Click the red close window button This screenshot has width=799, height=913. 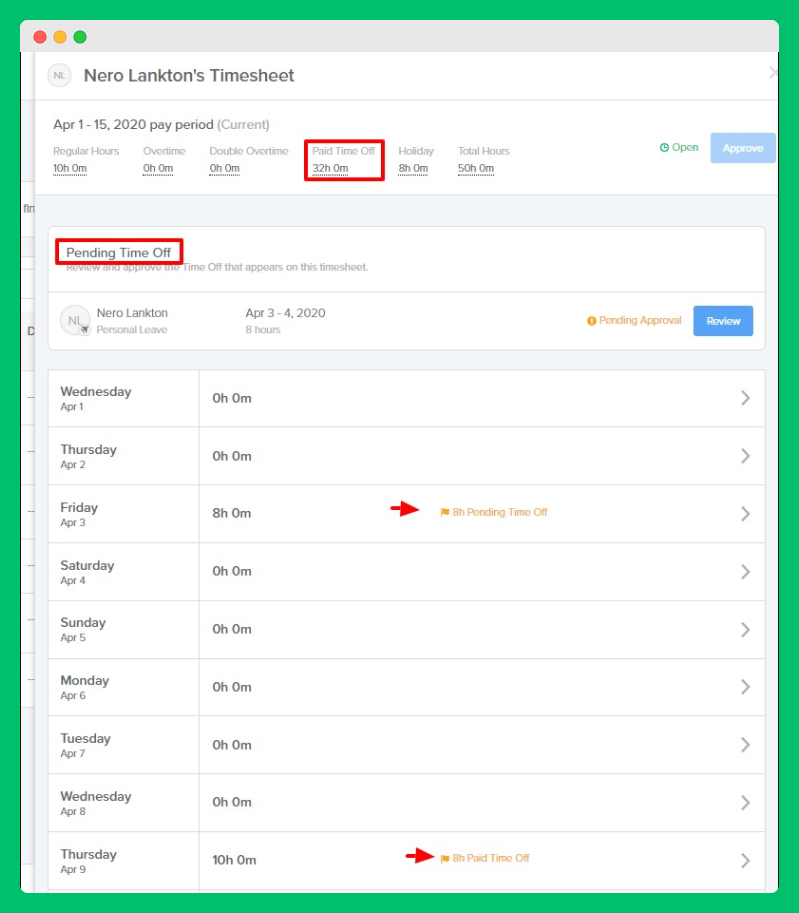[40, 37]
